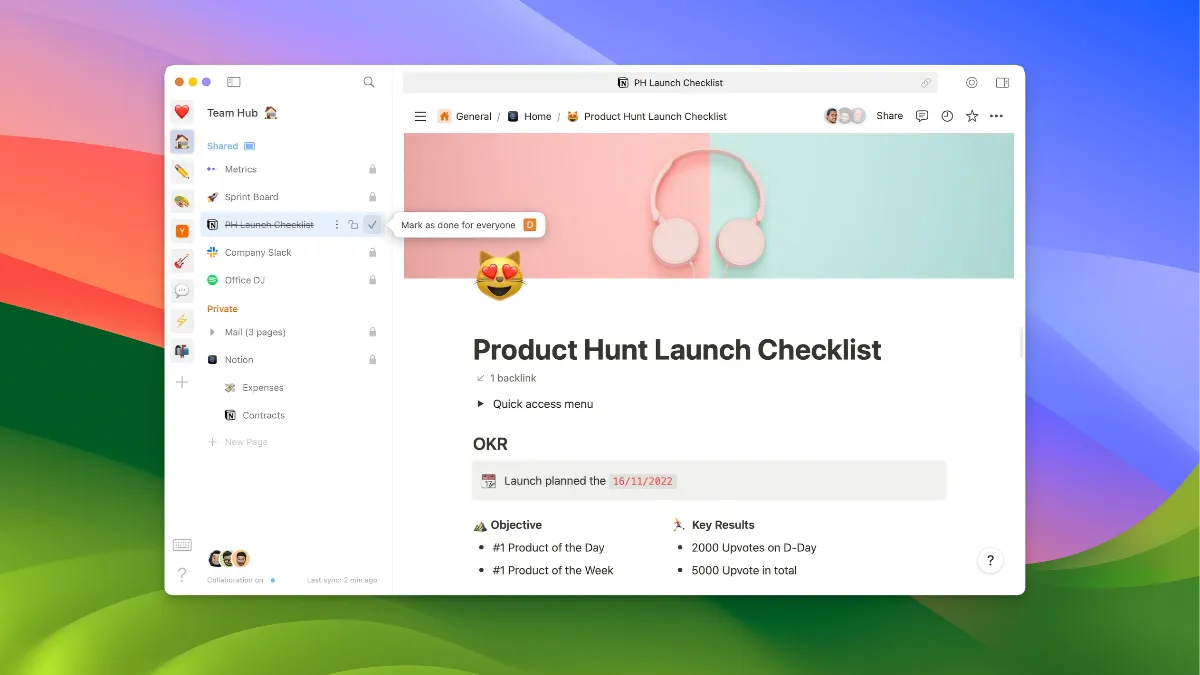Click the page vertical scrollbar
Viewport: 1200px width, 675px height.
click(x=1020, y=342)
